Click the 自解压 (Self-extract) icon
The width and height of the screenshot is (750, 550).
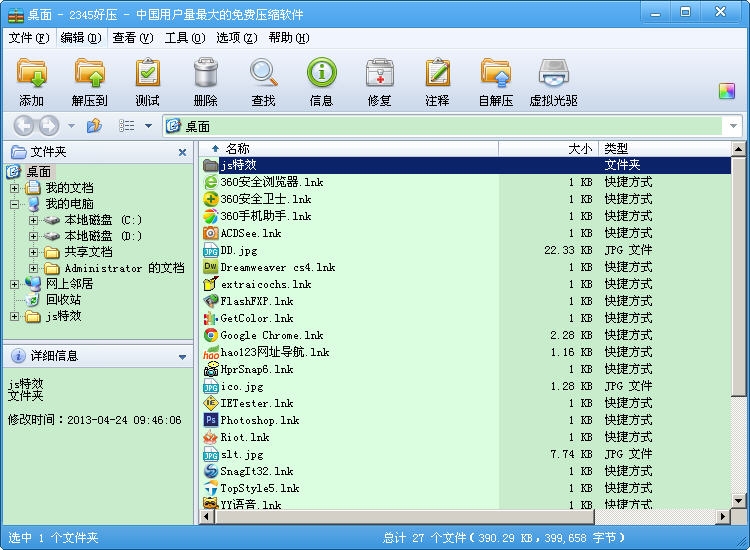click(496, 73)
